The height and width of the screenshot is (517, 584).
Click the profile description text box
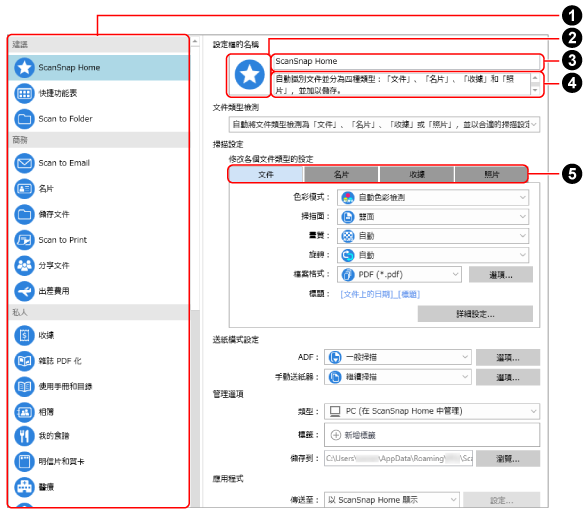point(402,85)
